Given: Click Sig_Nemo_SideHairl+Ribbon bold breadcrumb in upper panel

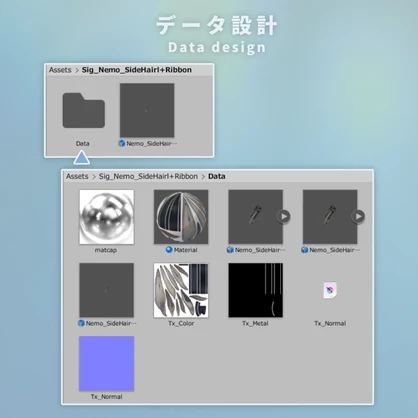Looking at the screenshot, I should click(x=137, y=70).
